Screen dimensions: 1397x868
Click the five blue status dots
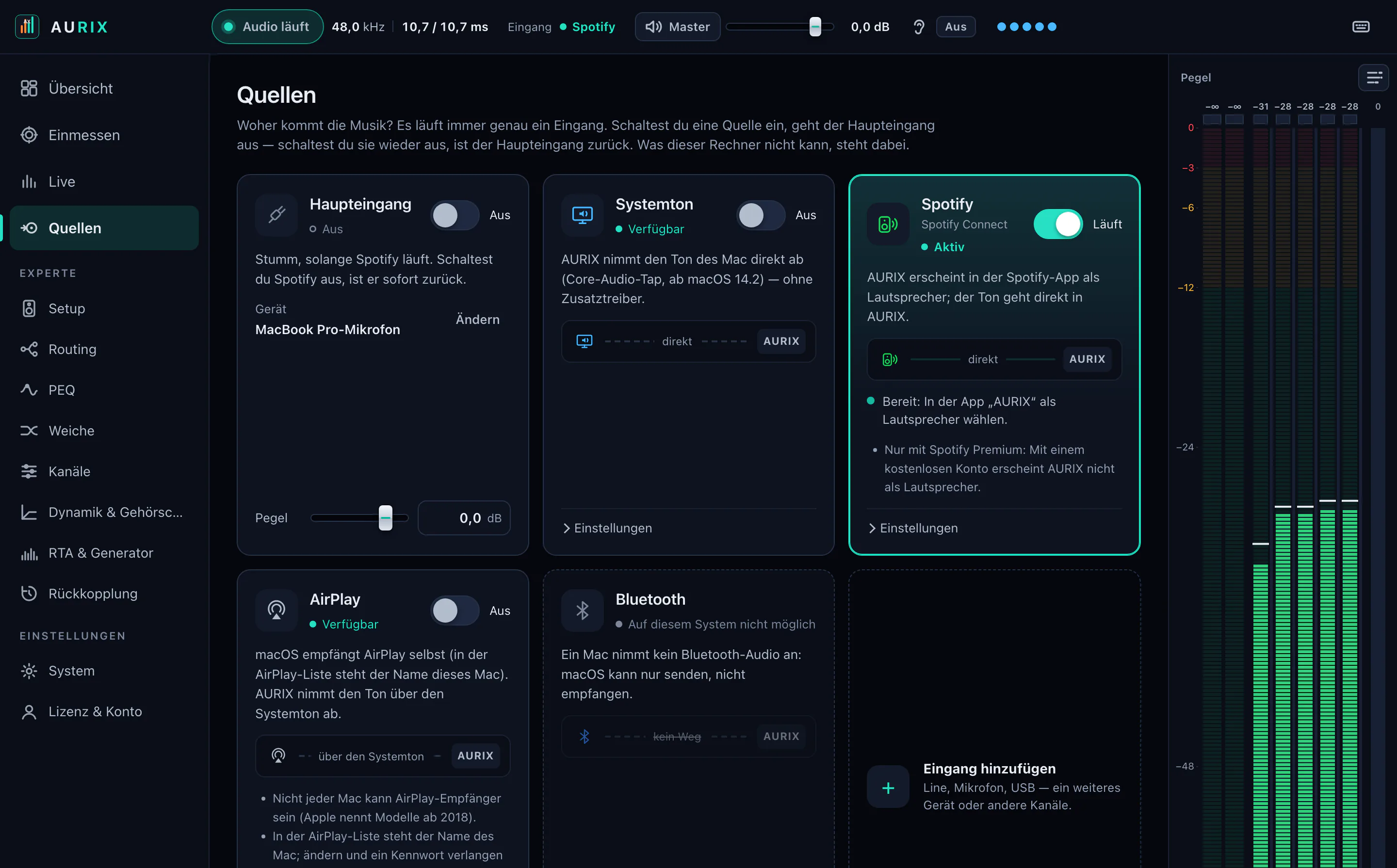[x=1026, y=26]
